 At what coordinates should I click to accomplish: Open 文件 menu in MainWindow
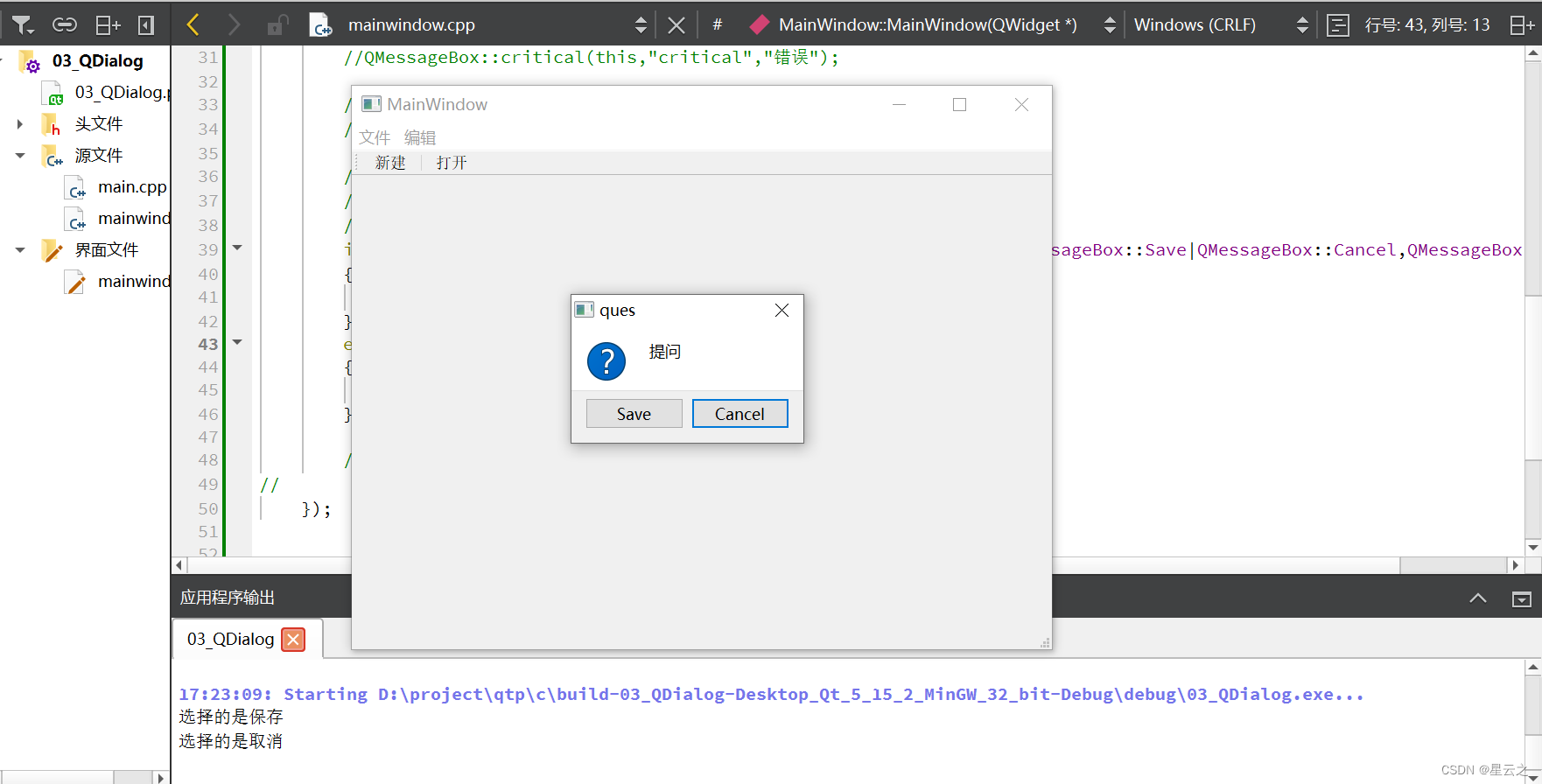375,137
